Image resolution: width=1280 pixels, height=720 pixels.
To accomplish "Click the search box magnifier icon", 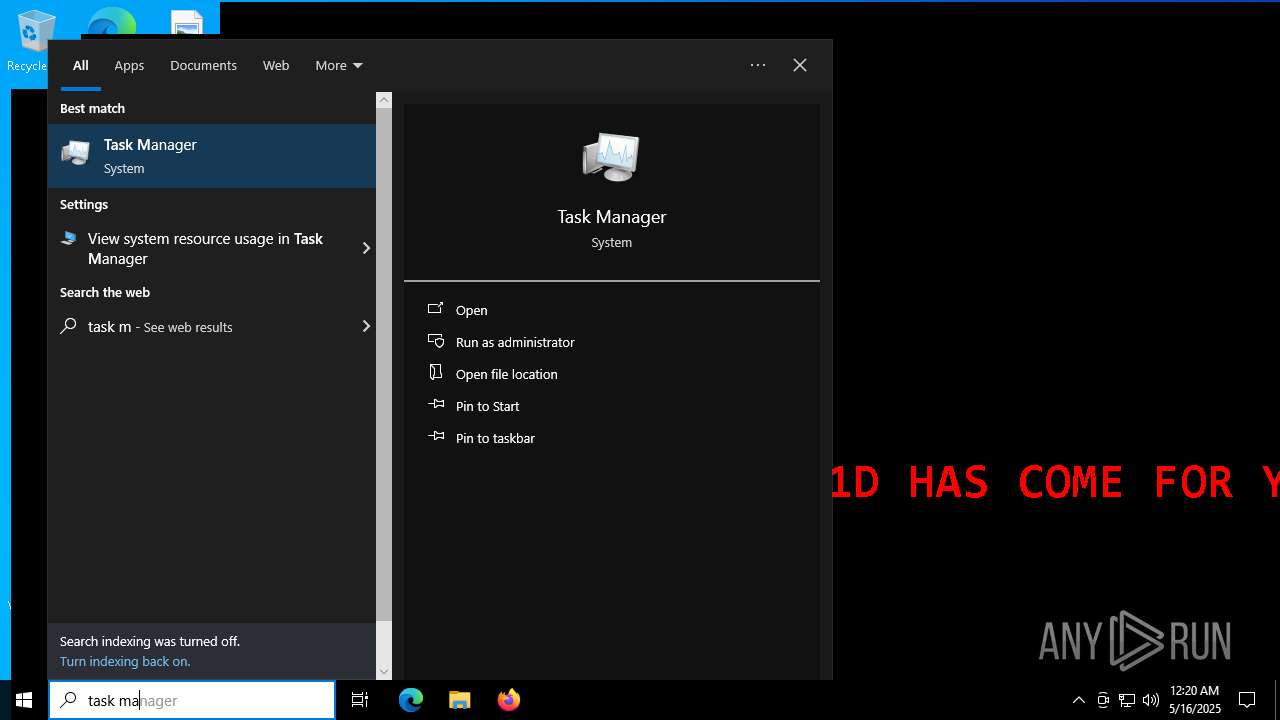I will click(x=68, y=700).
